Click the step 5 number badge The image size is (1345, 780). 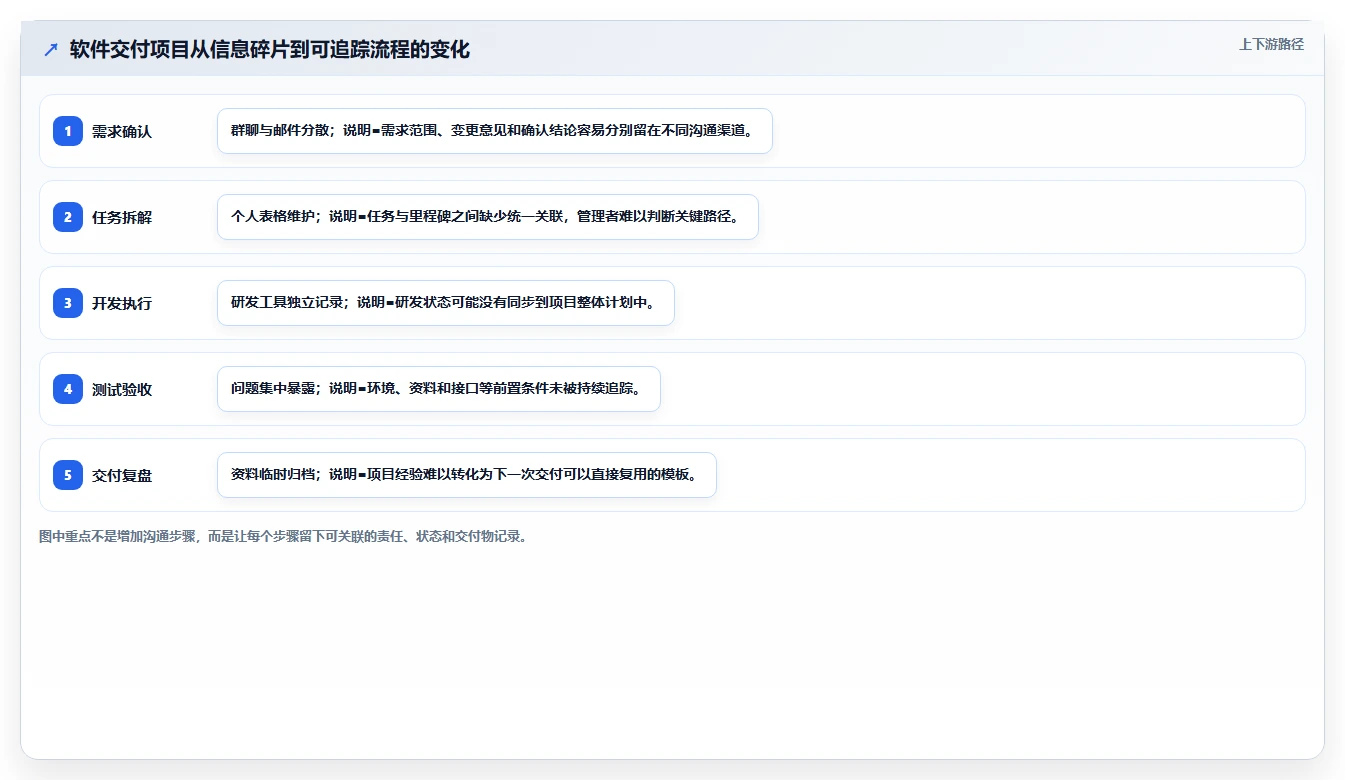tap(68, 475)
